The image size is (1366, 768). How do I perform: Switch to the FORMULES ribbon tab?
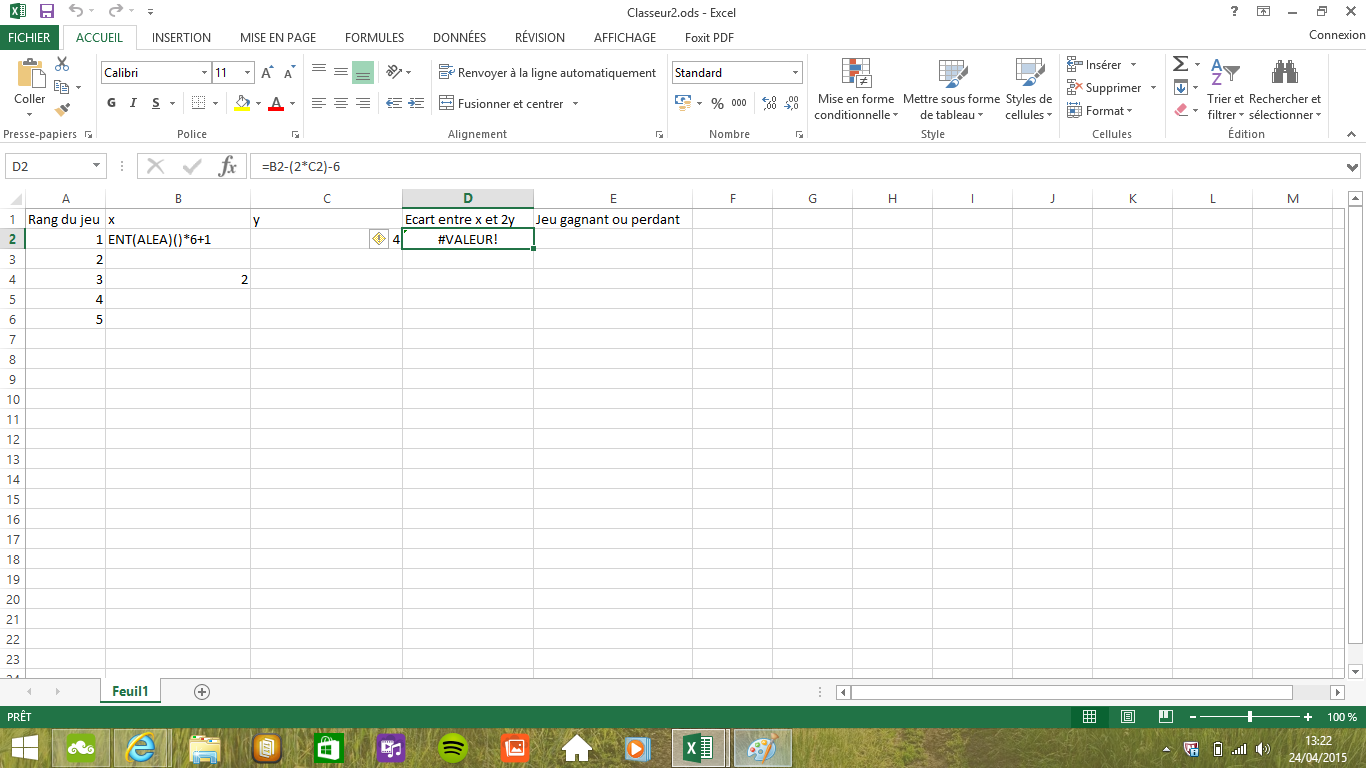374,37
